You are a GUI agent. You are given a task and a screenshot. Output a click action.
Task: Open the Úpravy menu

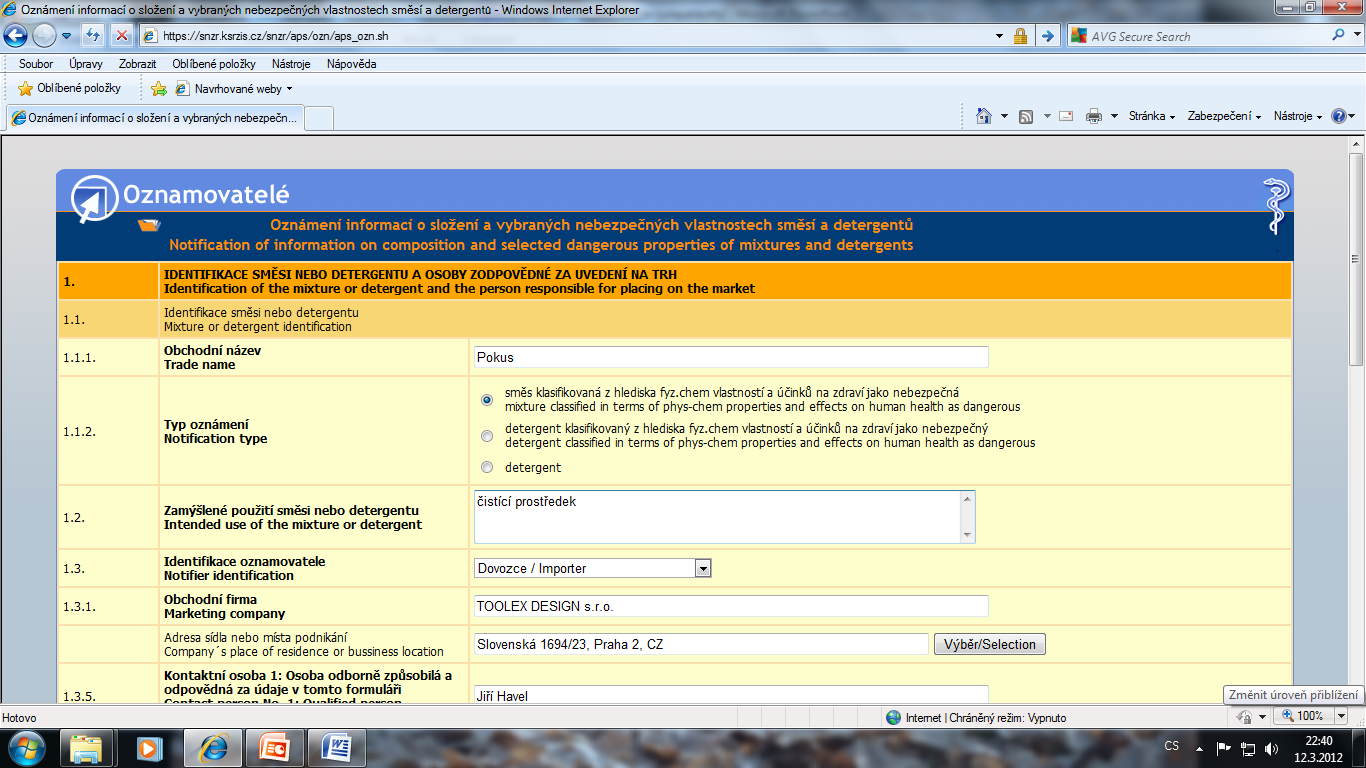point(86,64)
